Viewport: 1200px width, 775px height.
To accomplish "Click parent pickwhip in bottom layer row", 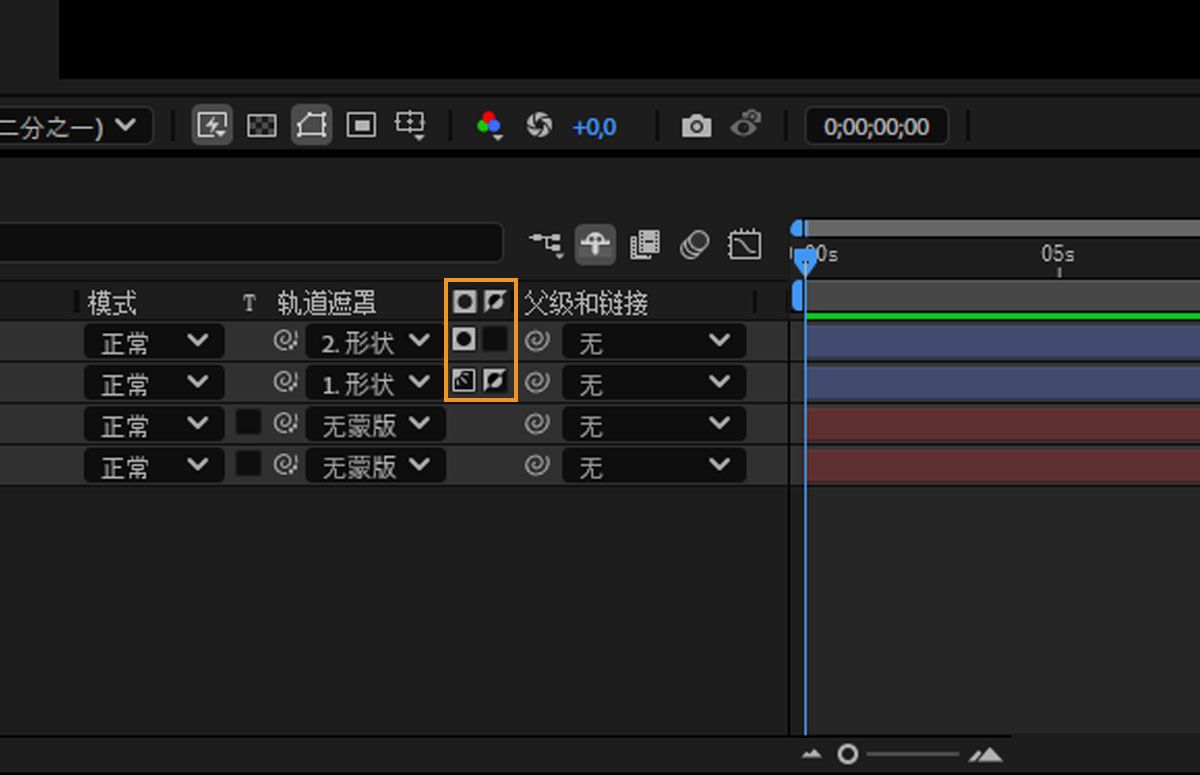I will point(537,466).
